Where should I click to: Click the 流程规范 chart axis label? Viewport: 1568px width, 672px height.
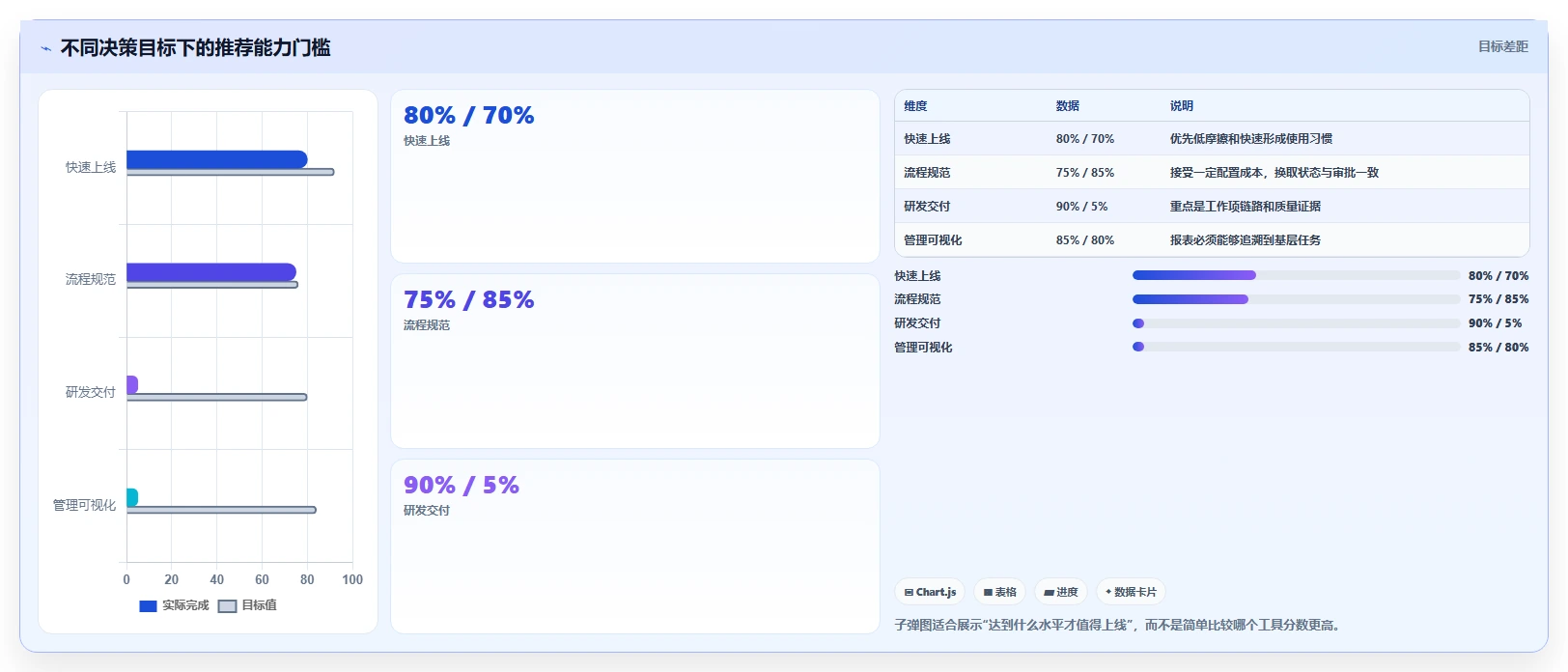tap(91, 279)
